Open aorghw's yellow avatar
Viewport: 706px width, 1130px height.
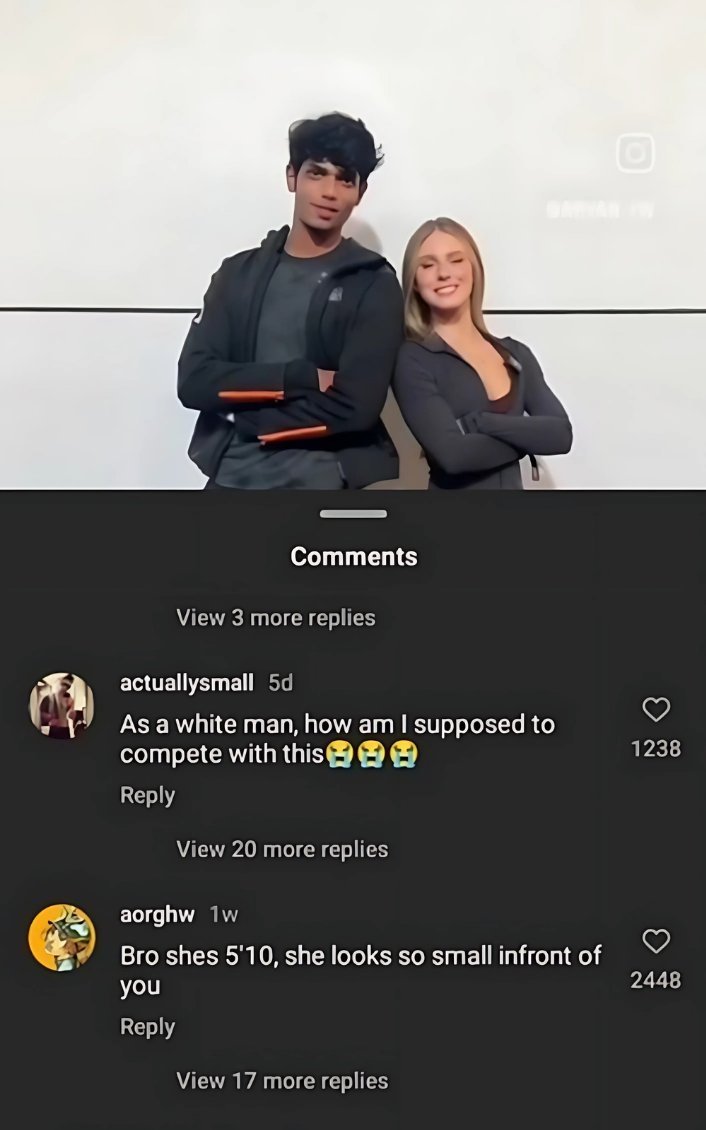coord(61,938)
